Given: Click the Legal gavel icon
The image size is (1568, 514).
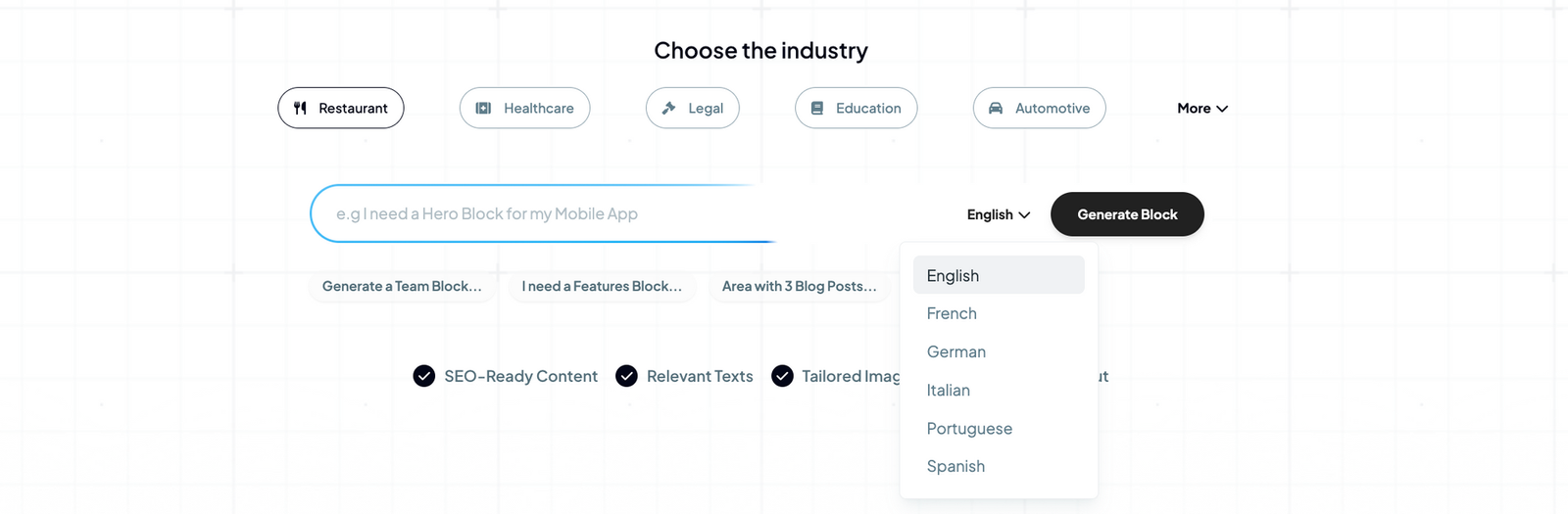Looking at the screenshot, I should coord(669,109).
